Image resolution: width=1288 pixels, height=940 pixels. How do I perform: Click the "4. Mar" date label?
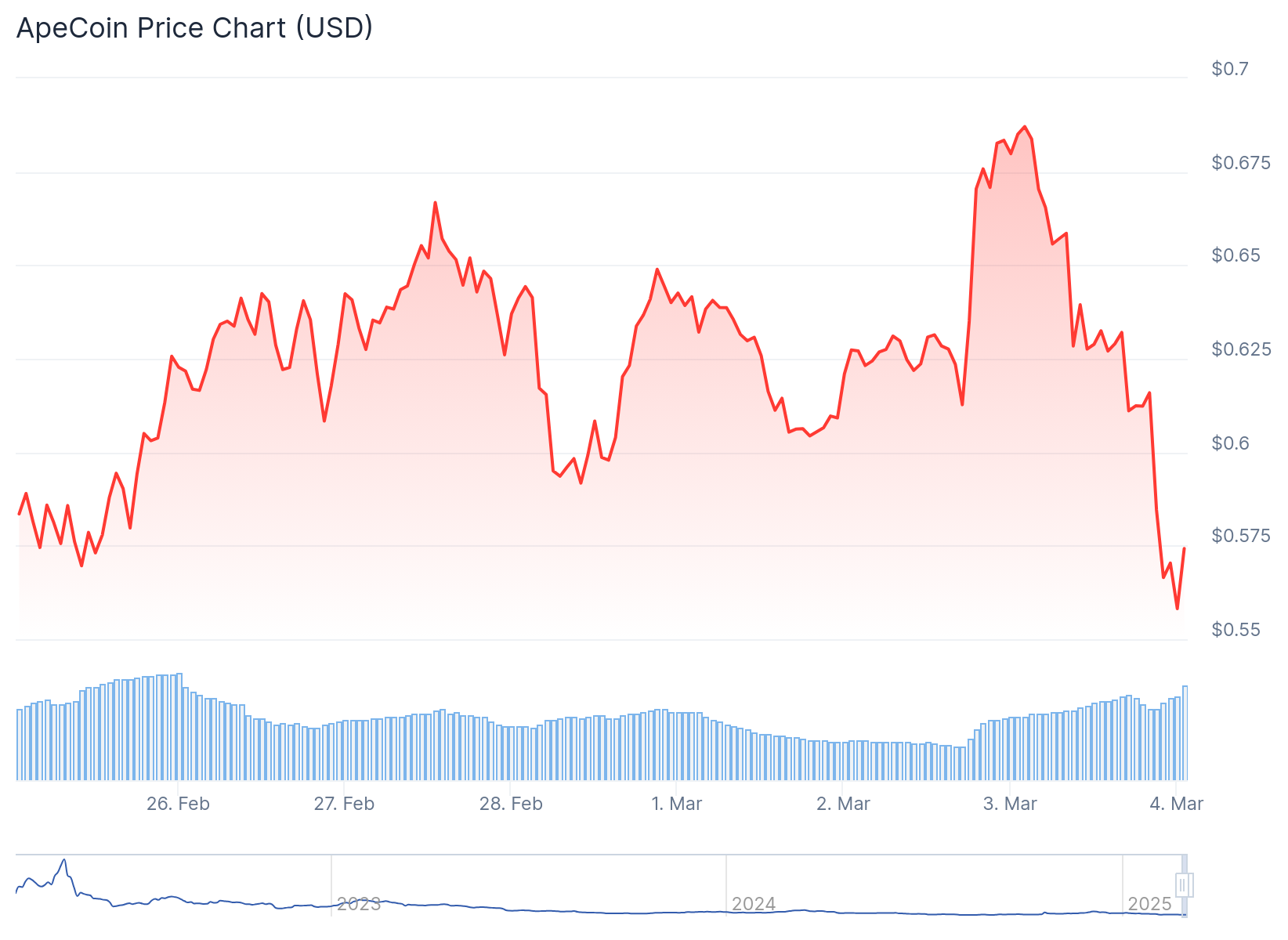coord(1177,804)
